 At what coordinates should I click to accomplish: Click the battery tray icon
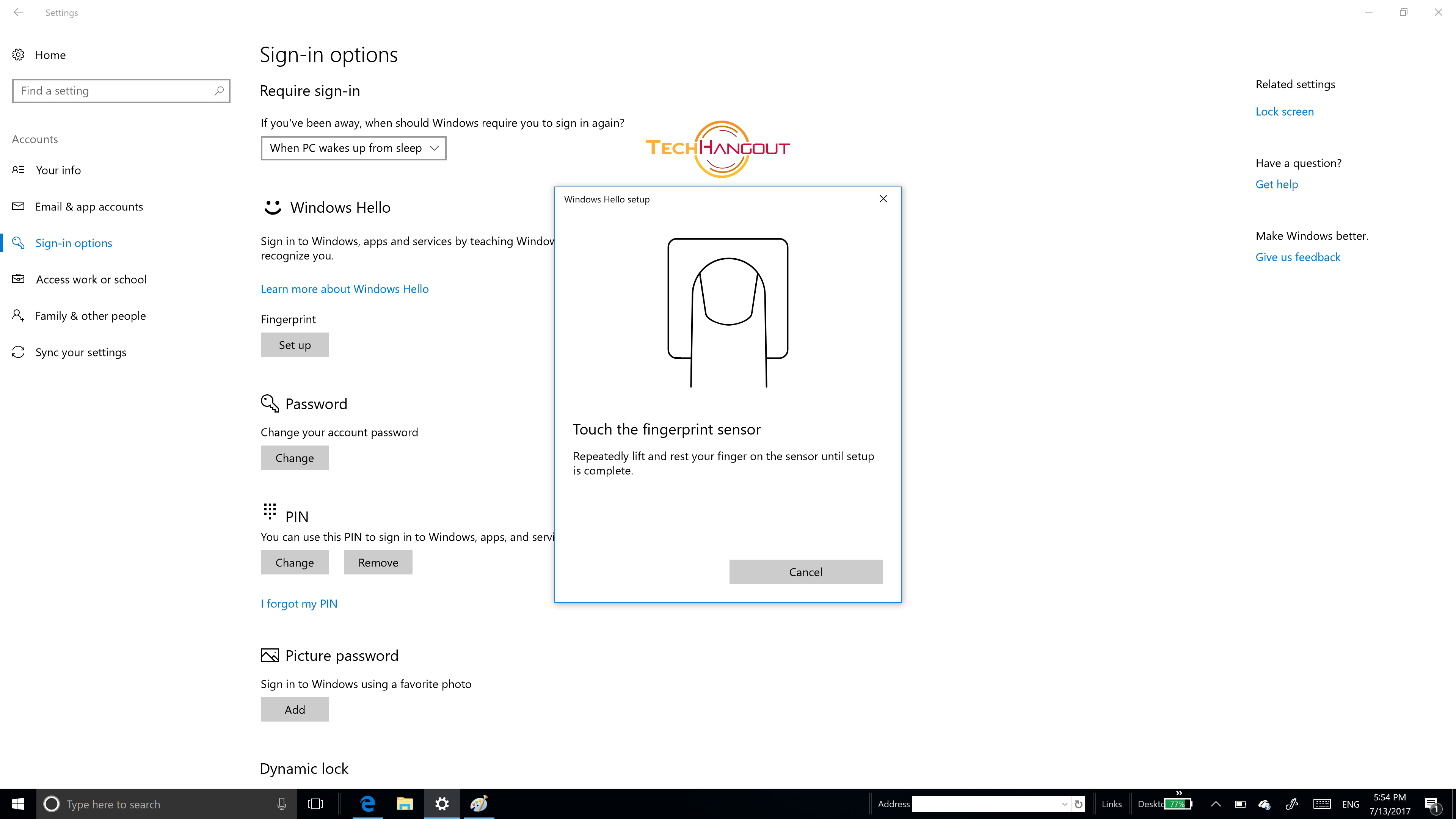(x=1241, y=804)
